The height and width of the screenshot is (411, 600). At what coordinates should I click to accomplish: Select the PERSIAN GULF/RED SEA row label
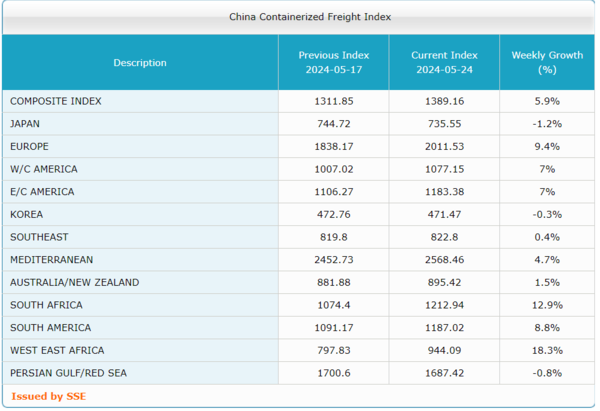(68, 373)
